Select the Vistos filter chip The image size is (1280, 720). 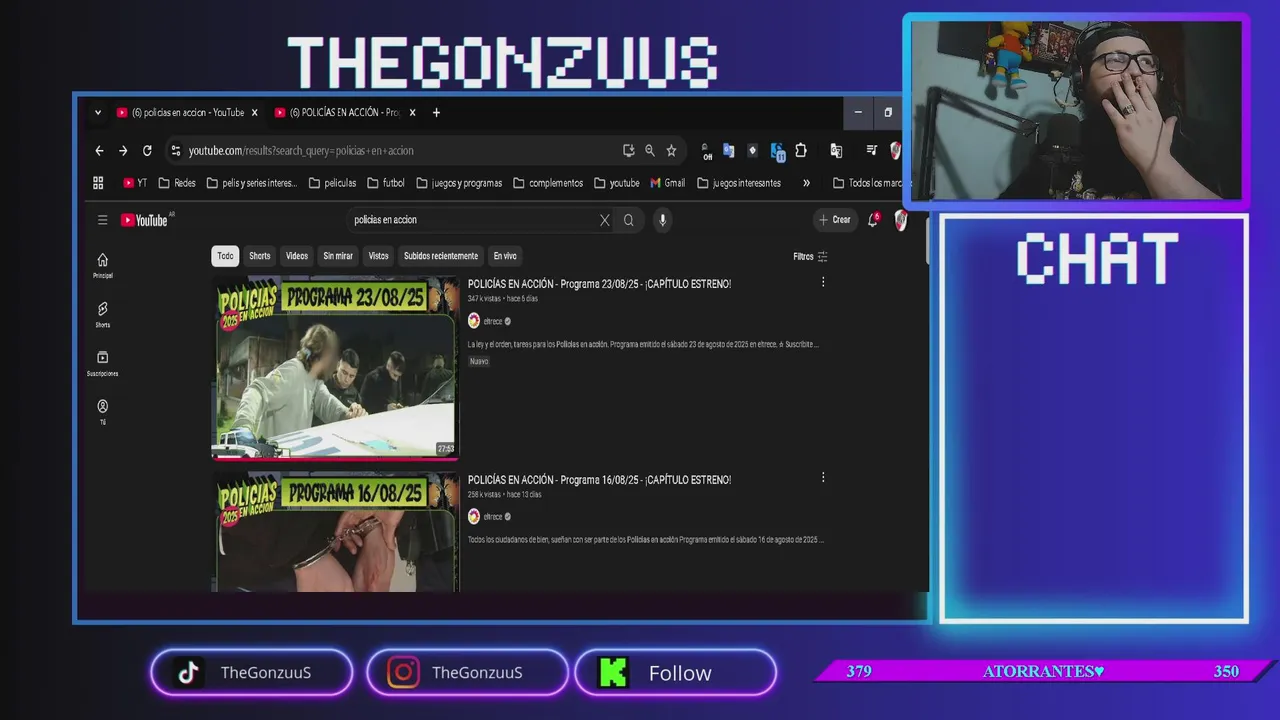click(x=378, y=256)
